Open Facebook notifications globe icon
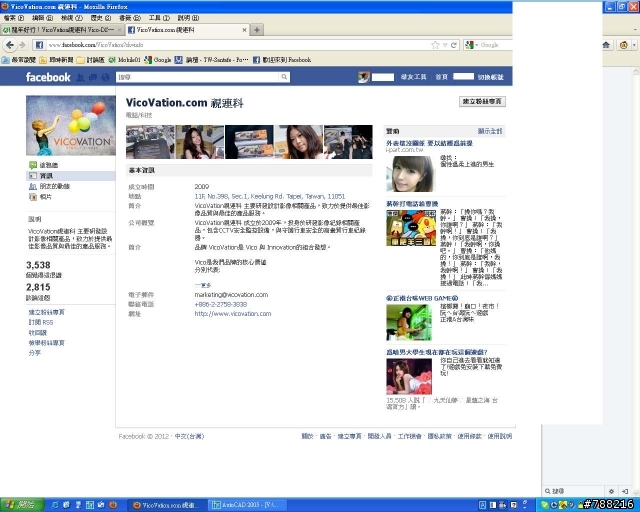The image size is (640, 512). pyautogui.click(x=105, y=77)
